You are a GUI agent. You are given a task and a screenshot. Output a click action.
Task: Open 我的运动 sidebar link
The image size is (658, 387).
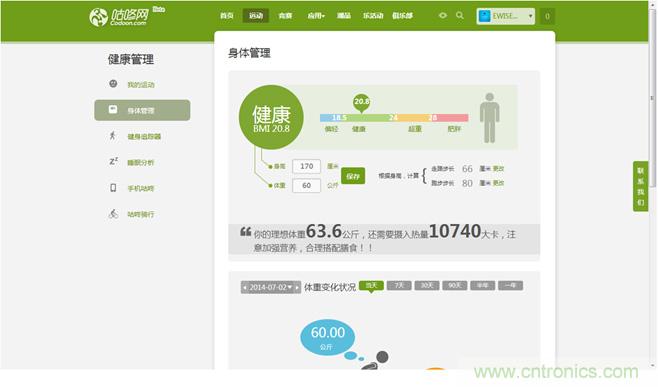point(141,85)
